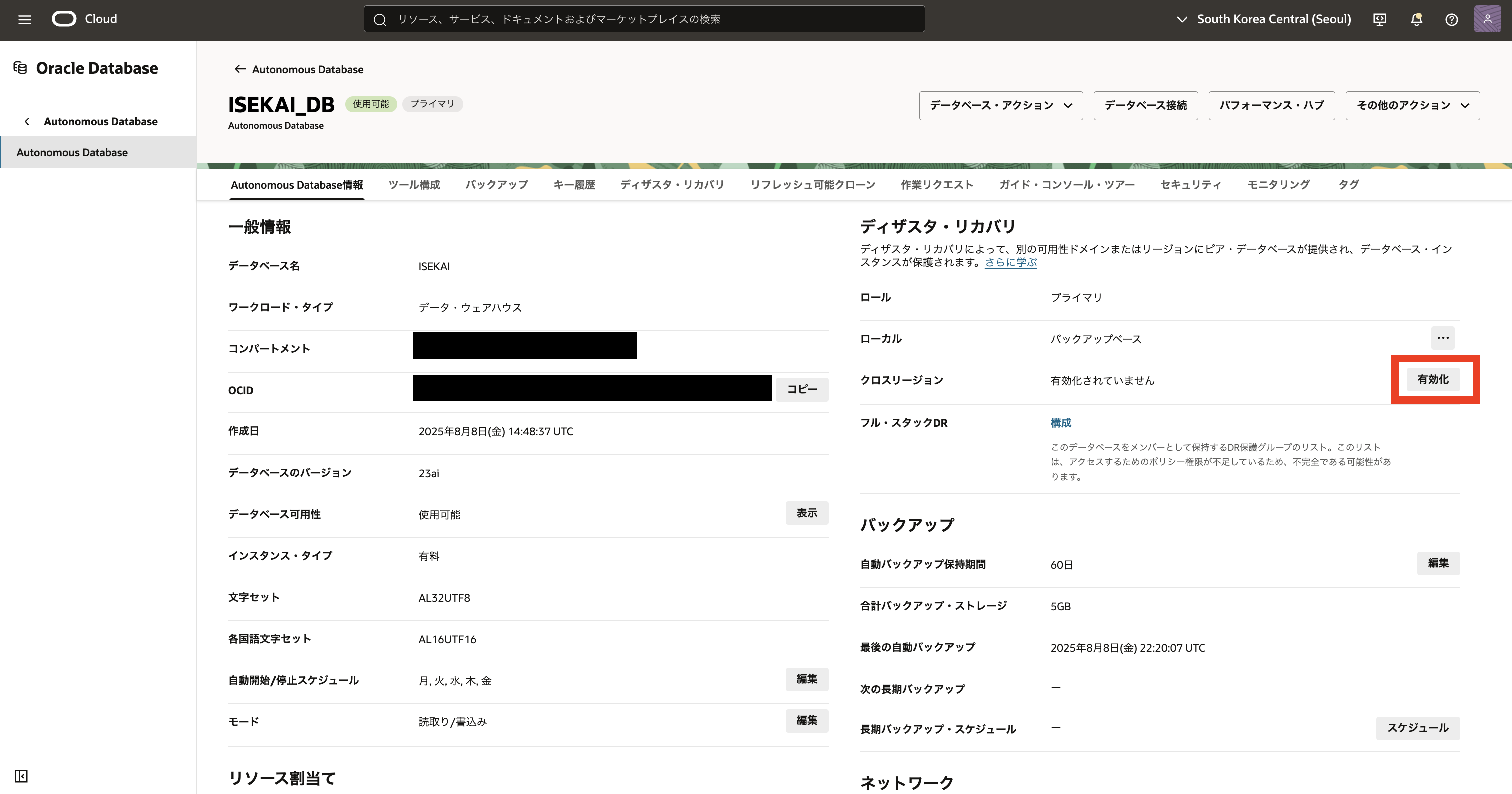This screenshot has height=794, width=1512.
Task: Collapse the left sidebar panel
Action: click(x=21, y=776)
